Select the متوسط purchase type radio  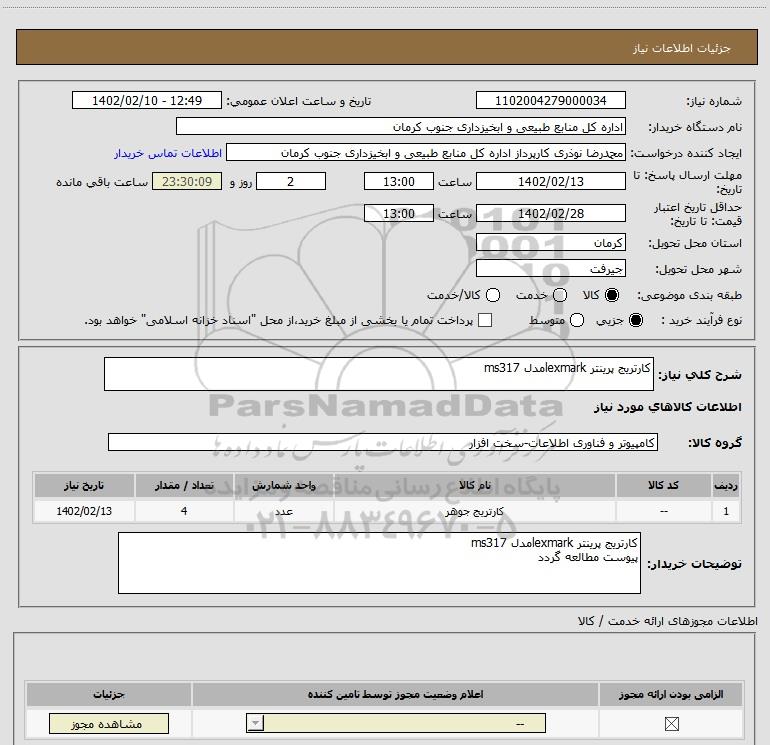click(577, 321)
